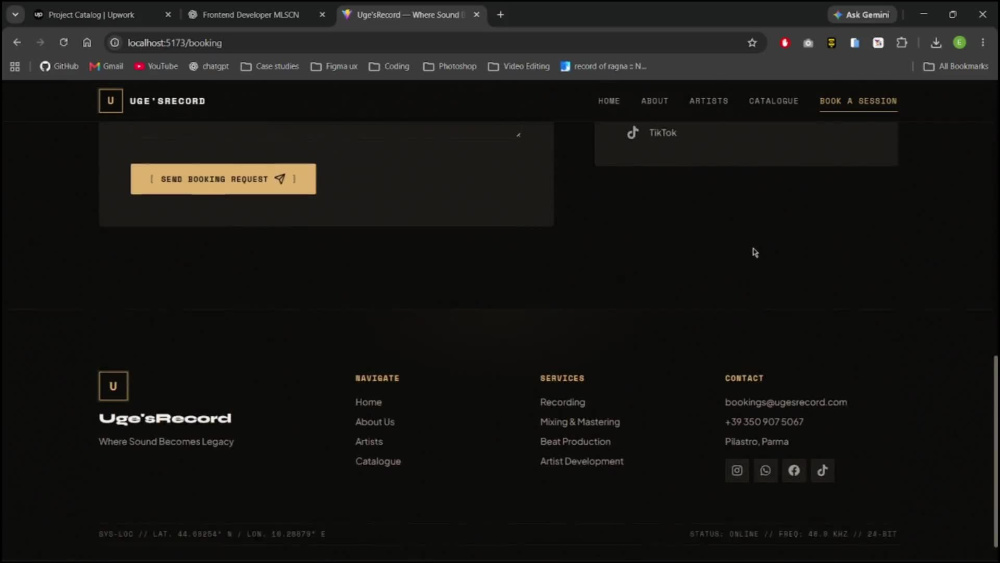View site information icon in address bar
This screenshot has height=563, width=1000.
pos(115,43)
